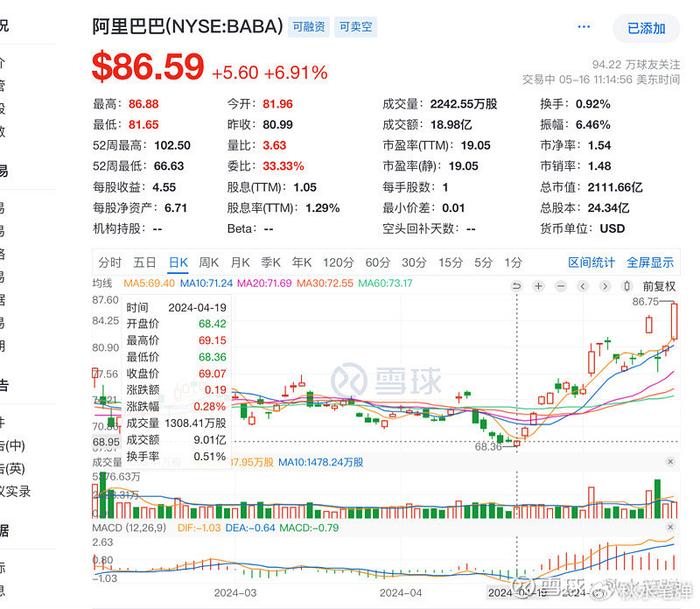Select the 季K quarterly chart tab
The height and width of the screenshot is (609, 700).
[x=271, y=263]
